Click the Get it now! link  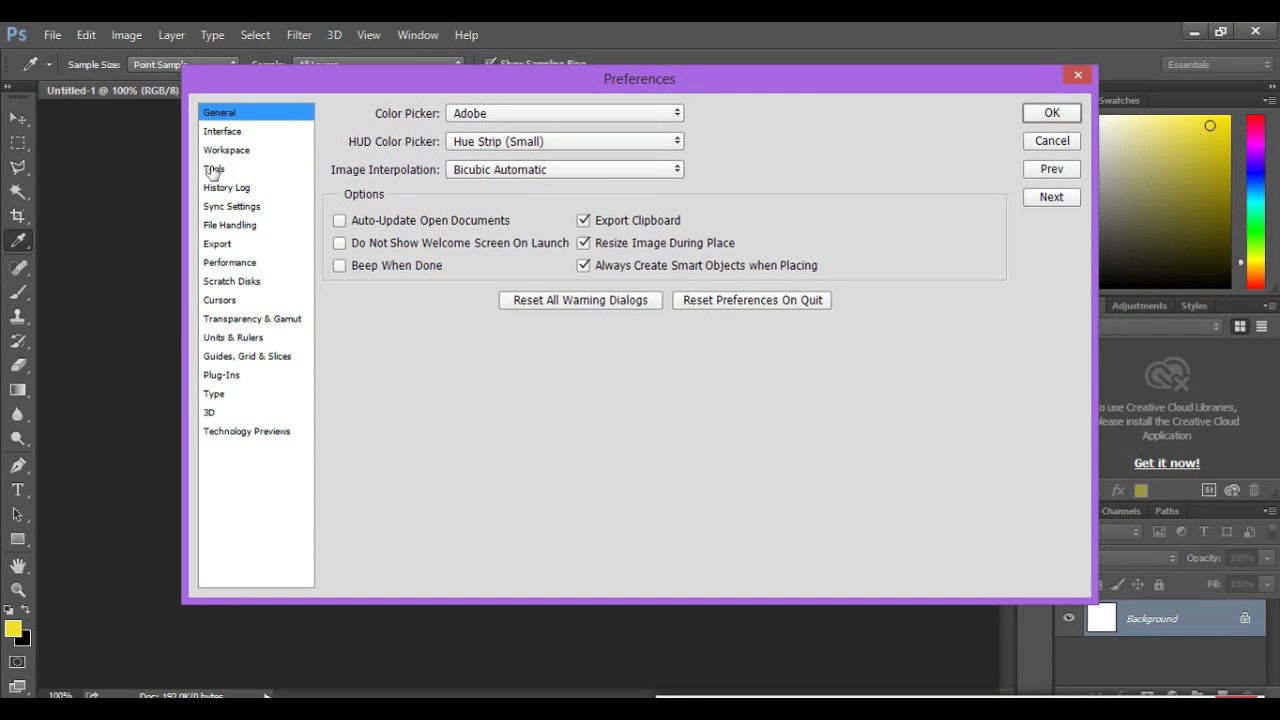point(1167,463)
